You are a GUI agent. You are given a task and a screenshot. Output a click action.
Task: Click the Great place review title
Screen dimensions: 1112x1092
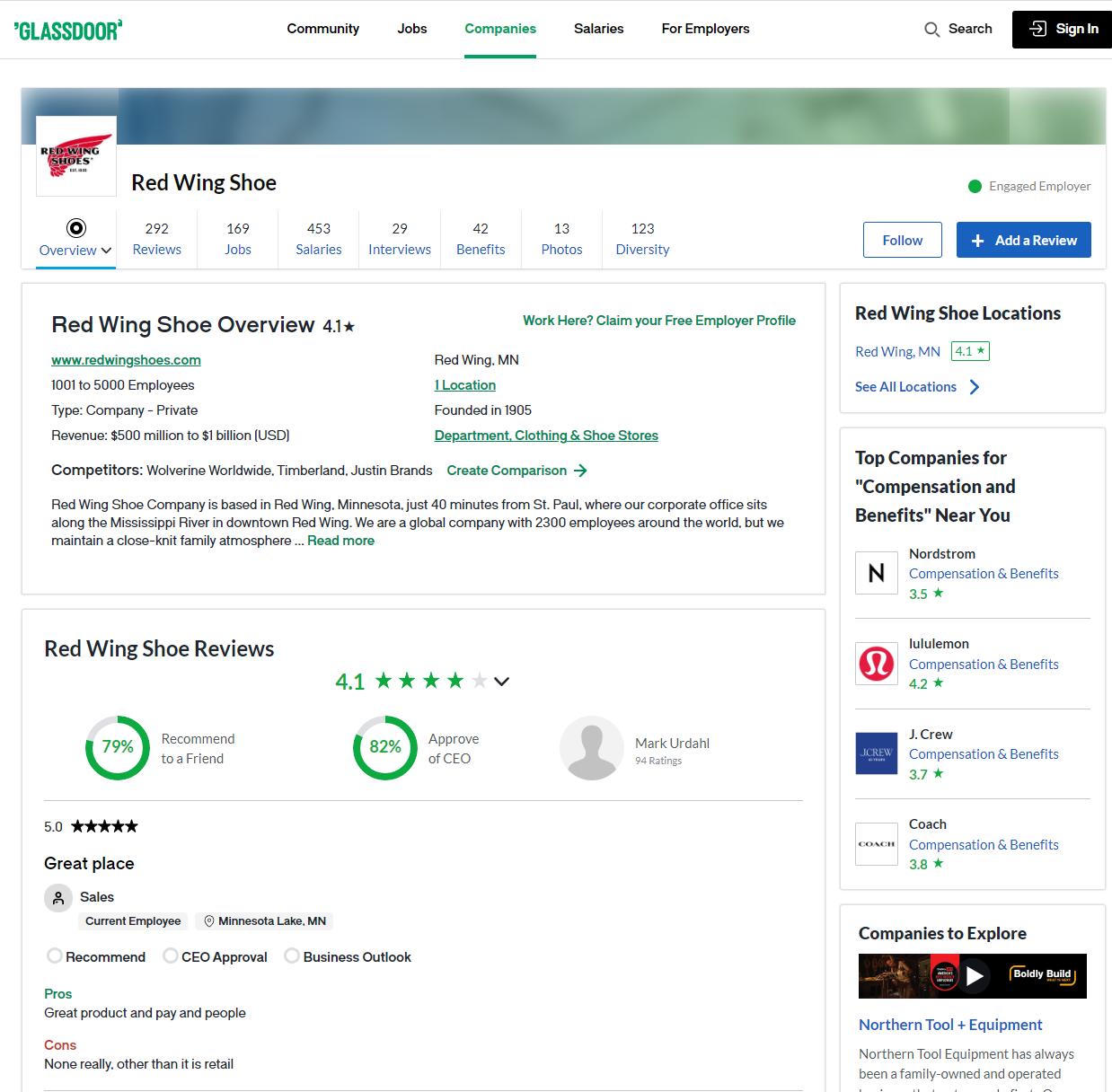(89, 864)
